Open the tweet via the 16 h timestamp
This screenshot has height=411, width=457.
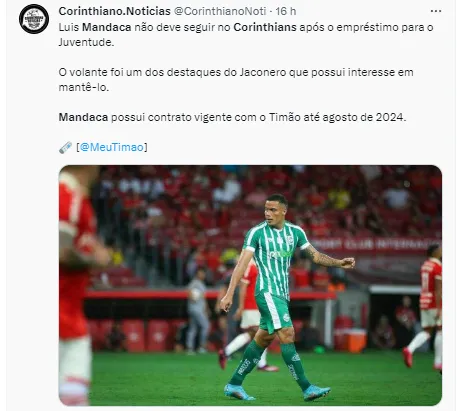[x=286, y=11]
